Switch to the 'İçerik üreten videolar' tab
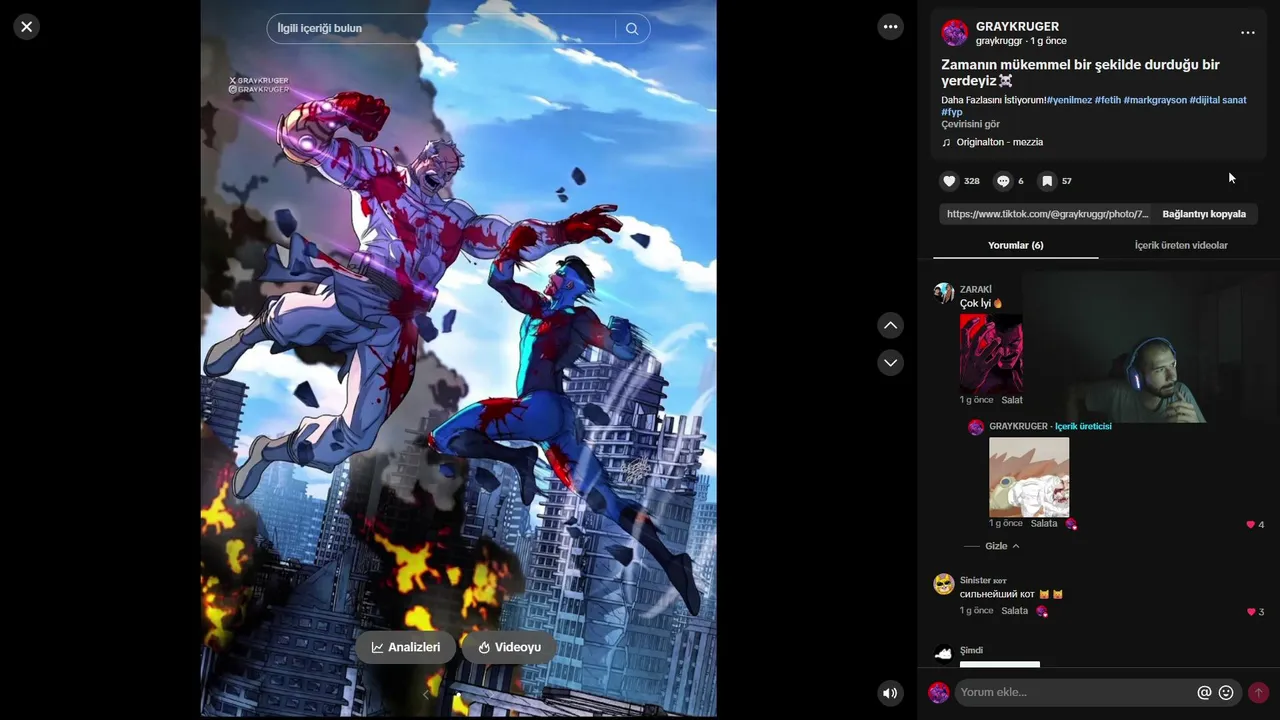1280x720 pixels. (1181, 245)
